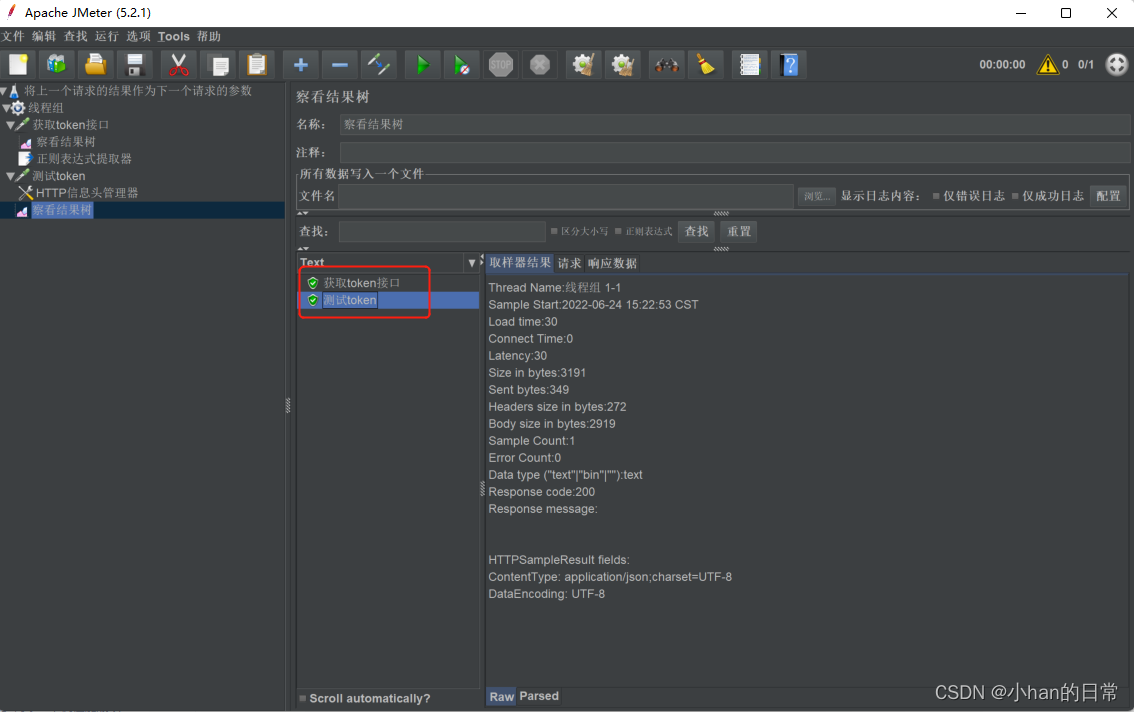Select 正则表达式提取器 in the tree
The image size is (1134, 712).
coord(84,159)
